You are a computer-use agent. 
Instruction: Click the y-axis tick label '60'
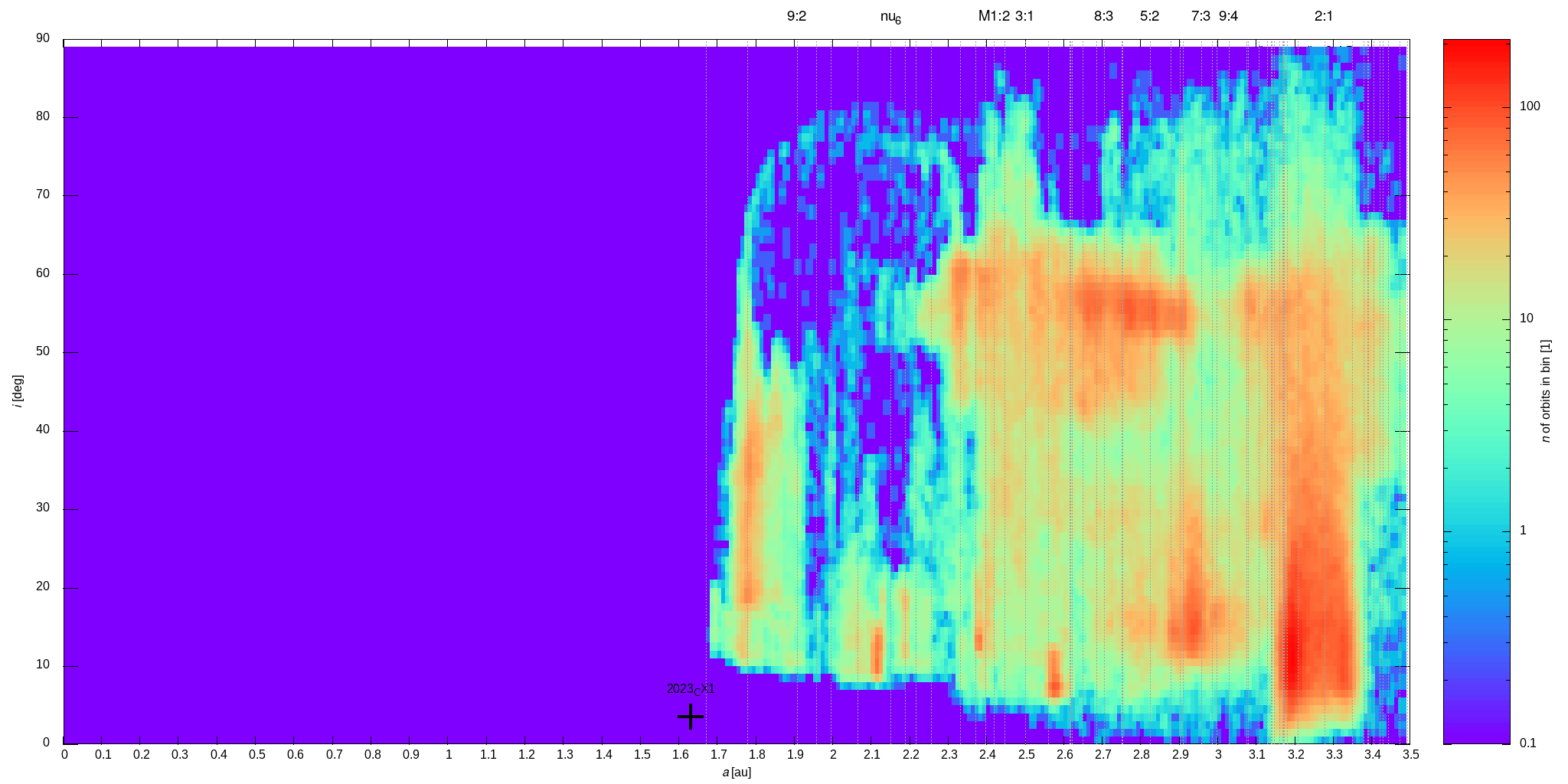tap(42, 273)
